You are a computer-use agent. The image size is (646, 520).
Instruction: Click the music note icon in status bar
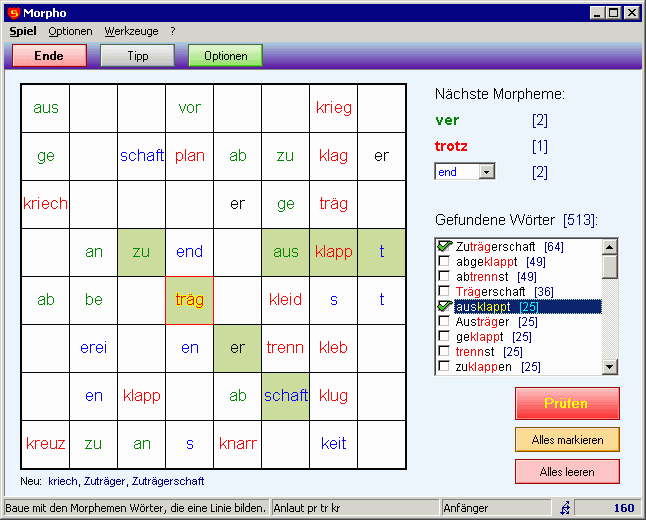coord(565,508)
